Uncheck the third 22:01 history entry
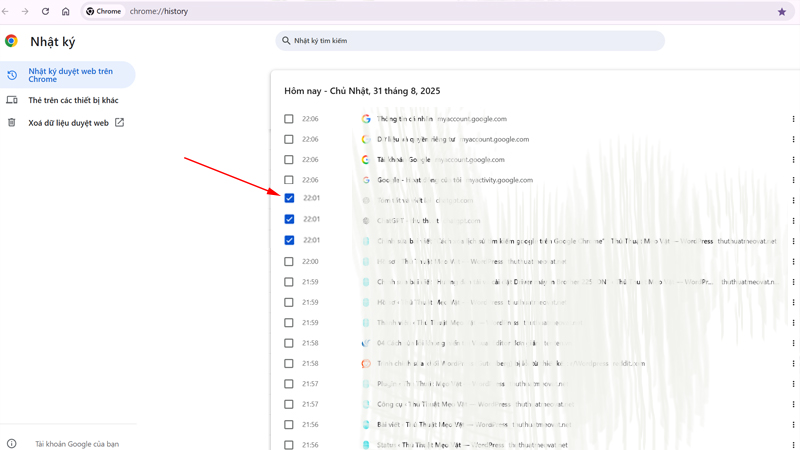 click(289, 241)
